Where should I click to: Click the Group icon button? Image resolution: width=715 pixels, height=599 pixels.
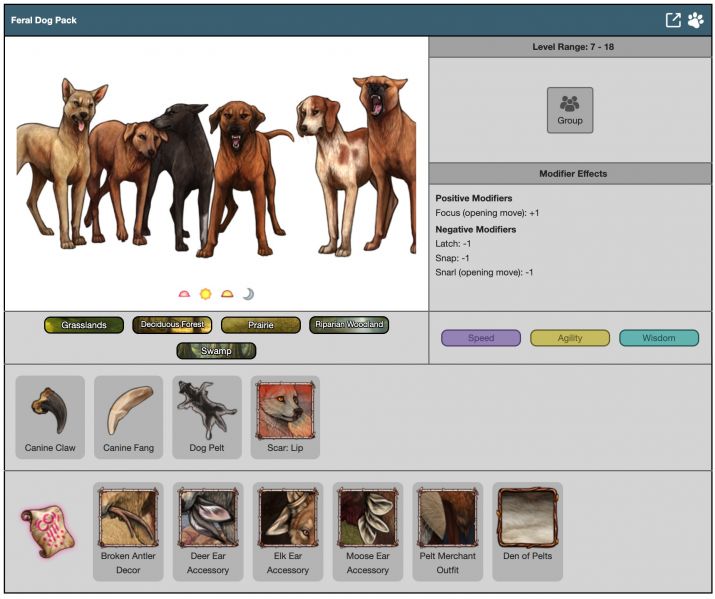coord(570,110)
